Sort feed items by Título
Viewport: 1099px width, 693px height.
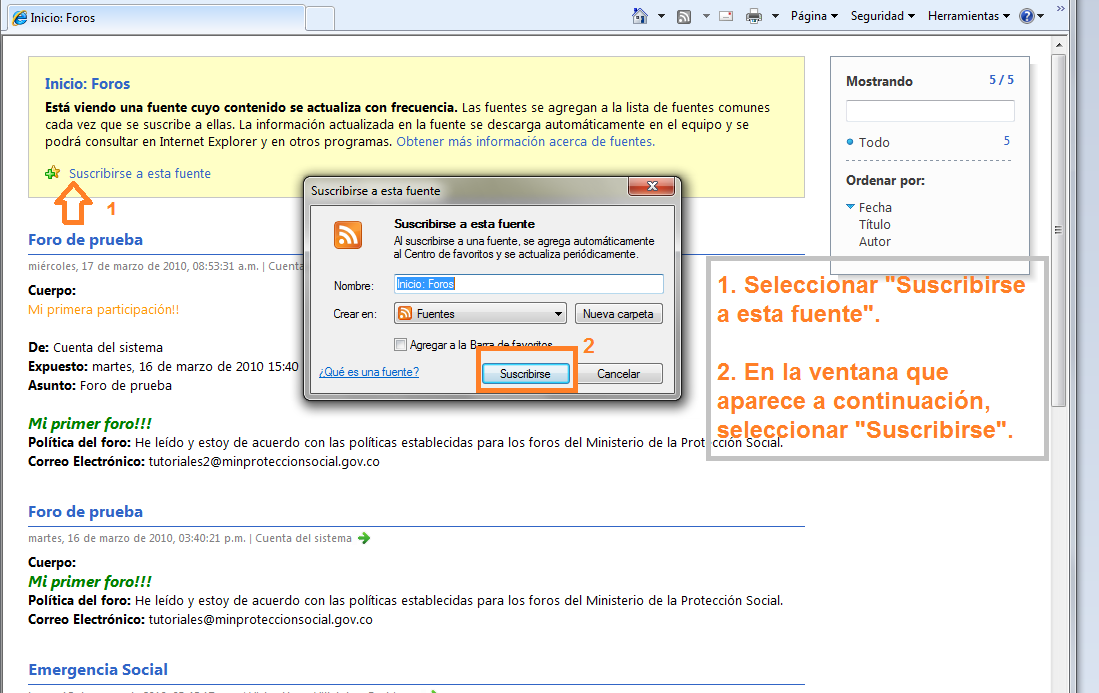click(x=874, y=225)
